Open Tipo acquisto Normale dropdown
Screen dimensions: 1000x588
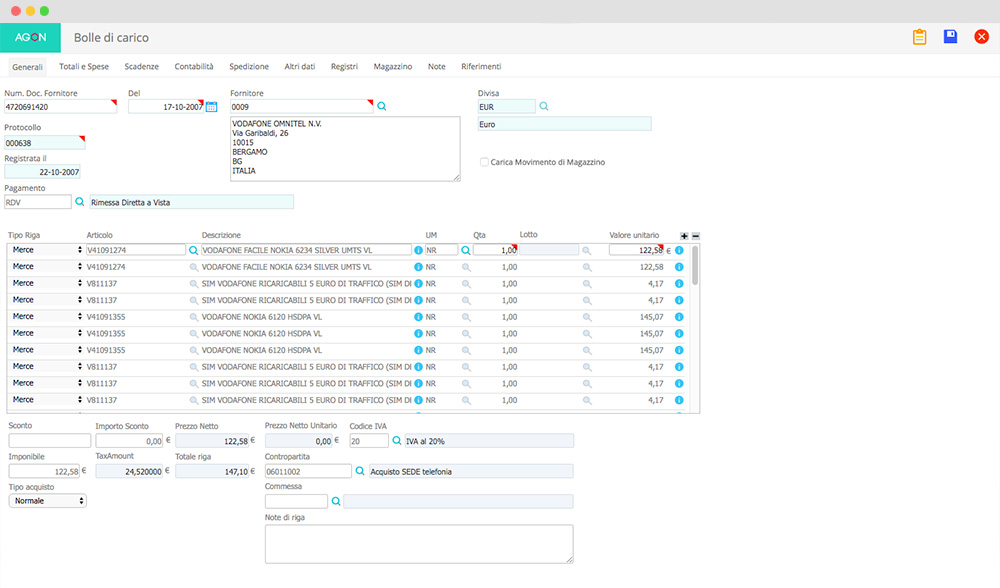[48, 501]
